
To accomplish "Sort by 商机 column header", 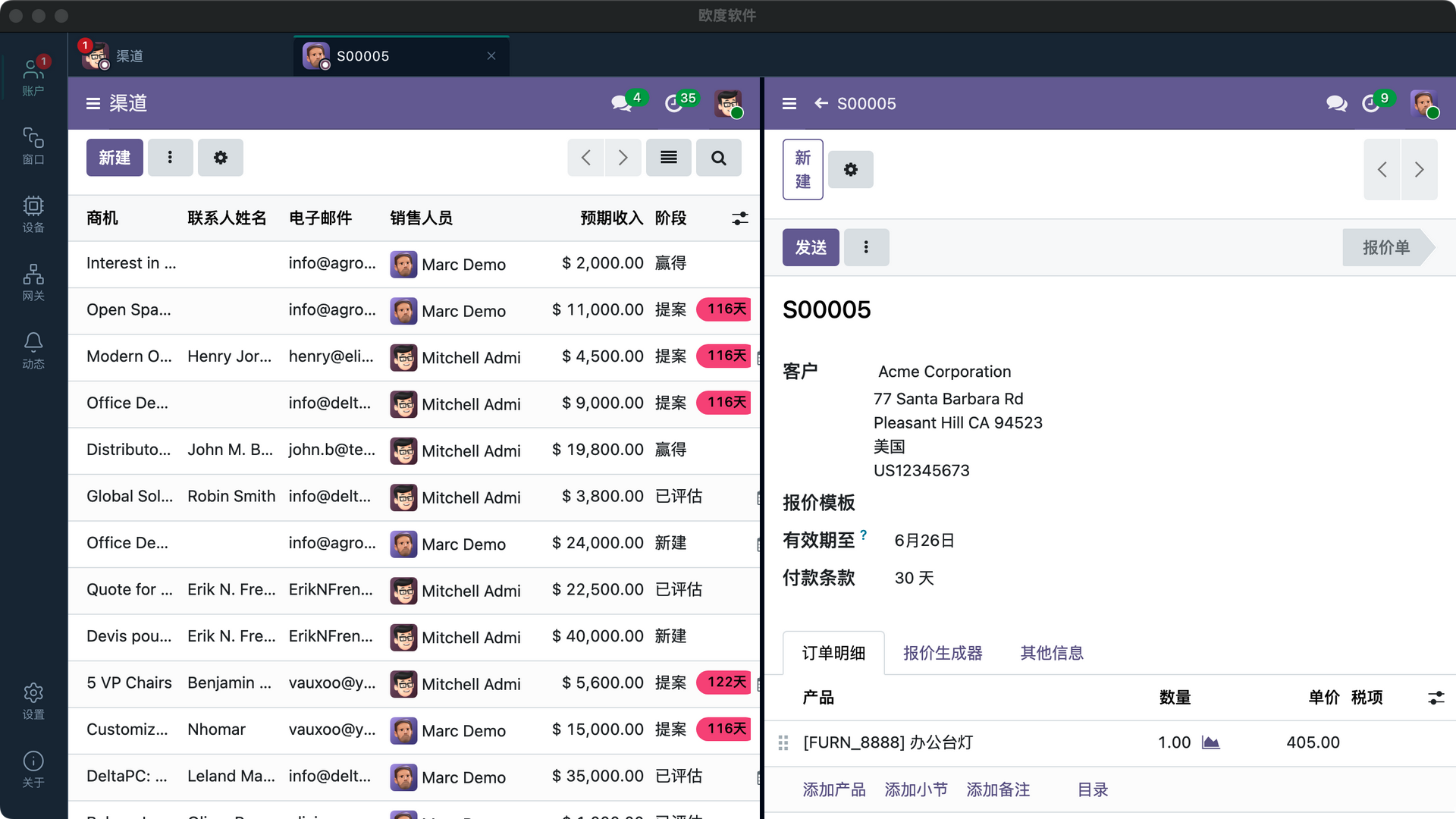I will (x=102, y=218).
